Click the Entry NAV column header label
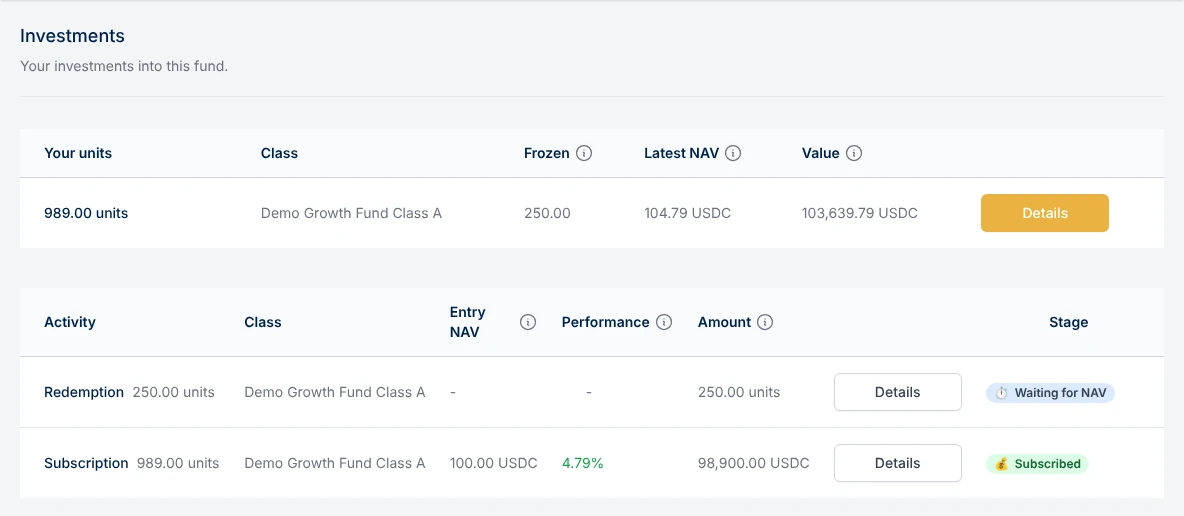The image size is (1184, 516). click(x=468, y=323)
